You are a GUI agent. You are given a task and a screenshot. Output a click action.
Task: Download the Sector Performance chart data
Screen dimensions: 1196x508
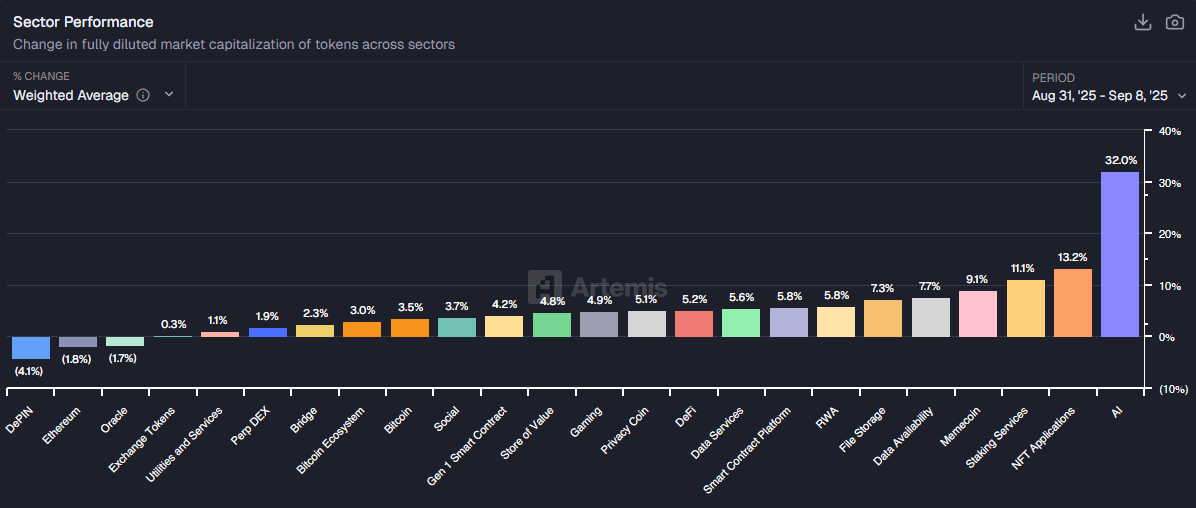click(1143, 23)
